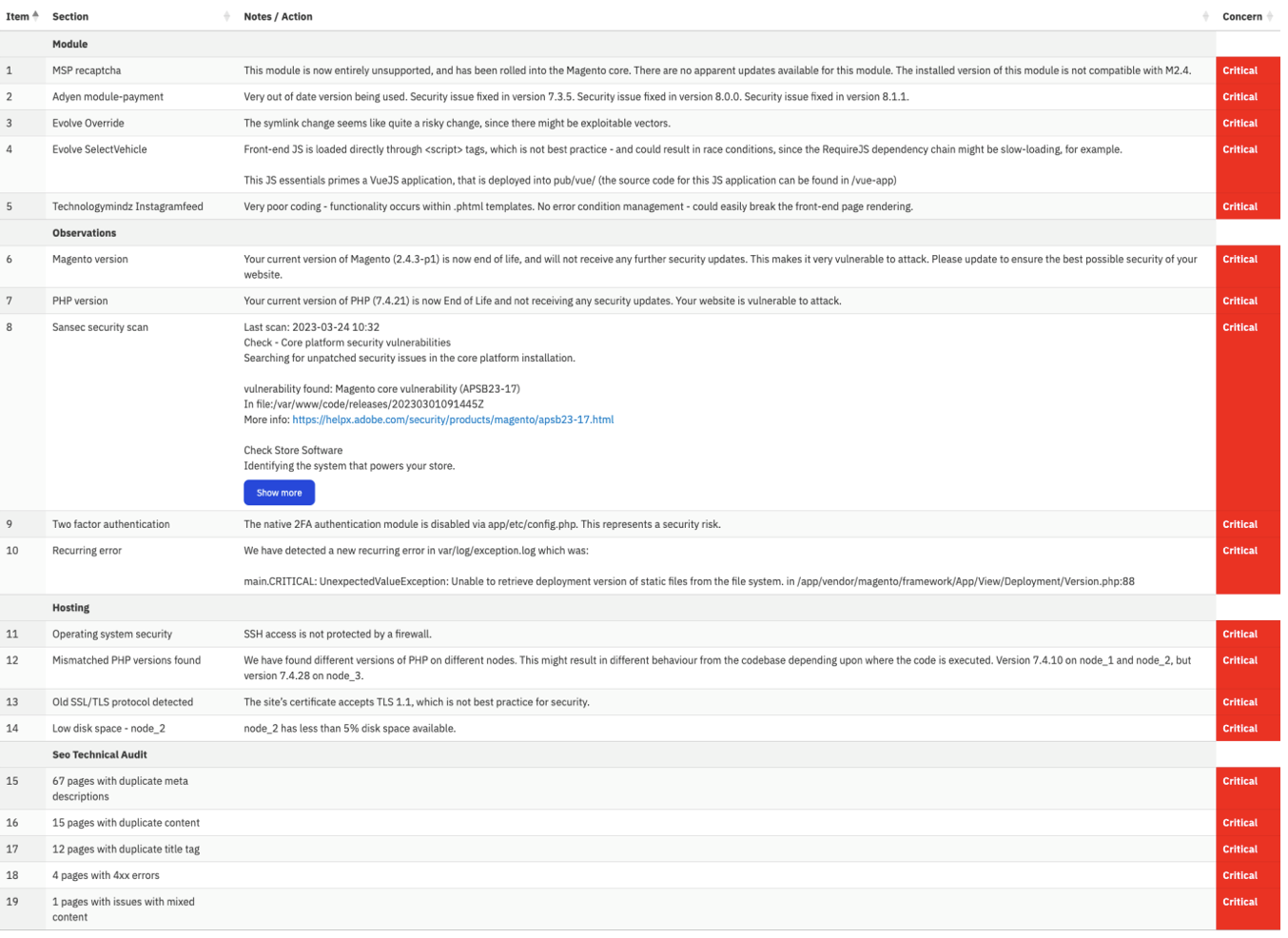The width and height of the screenshot is (1288, 938).
Task: Click the Section column header label
Action: (70, 16)
